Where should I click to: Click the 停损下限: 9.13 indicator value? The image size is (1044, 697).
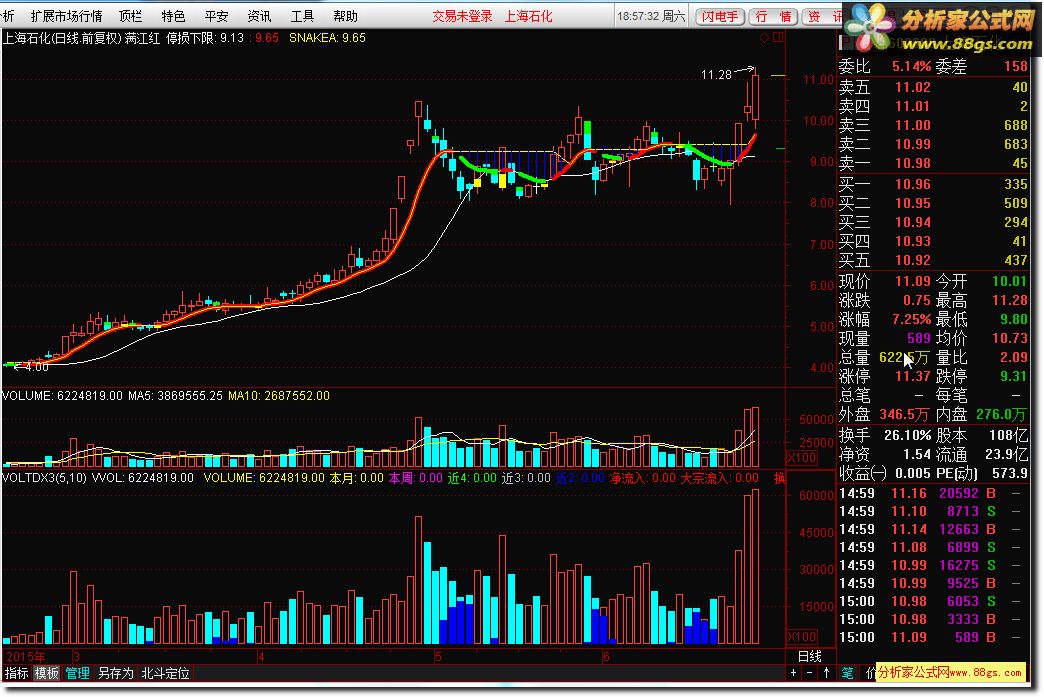[205, 38]
